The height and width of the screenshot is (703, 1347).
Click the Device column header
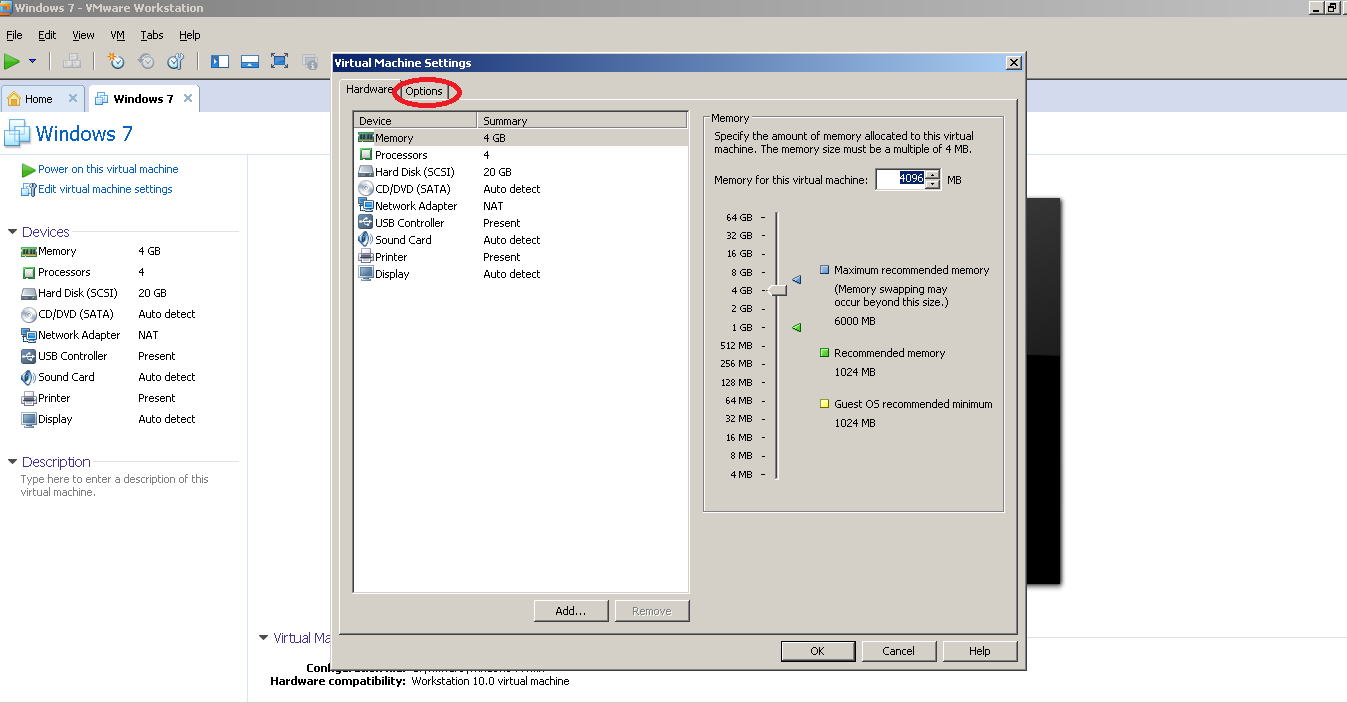pyautogui.click(x=415, y=121)
